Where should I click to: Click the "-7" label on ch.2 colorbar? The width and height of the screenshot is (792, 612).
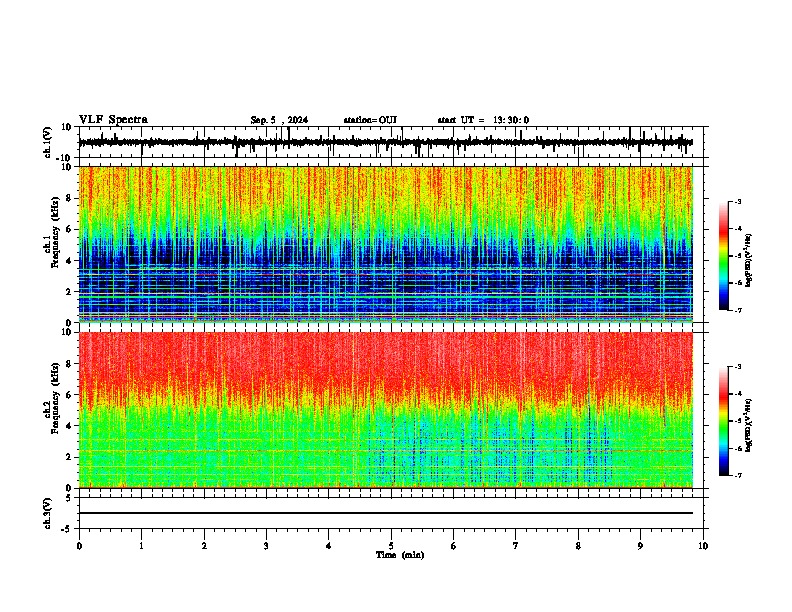point(737,475)
